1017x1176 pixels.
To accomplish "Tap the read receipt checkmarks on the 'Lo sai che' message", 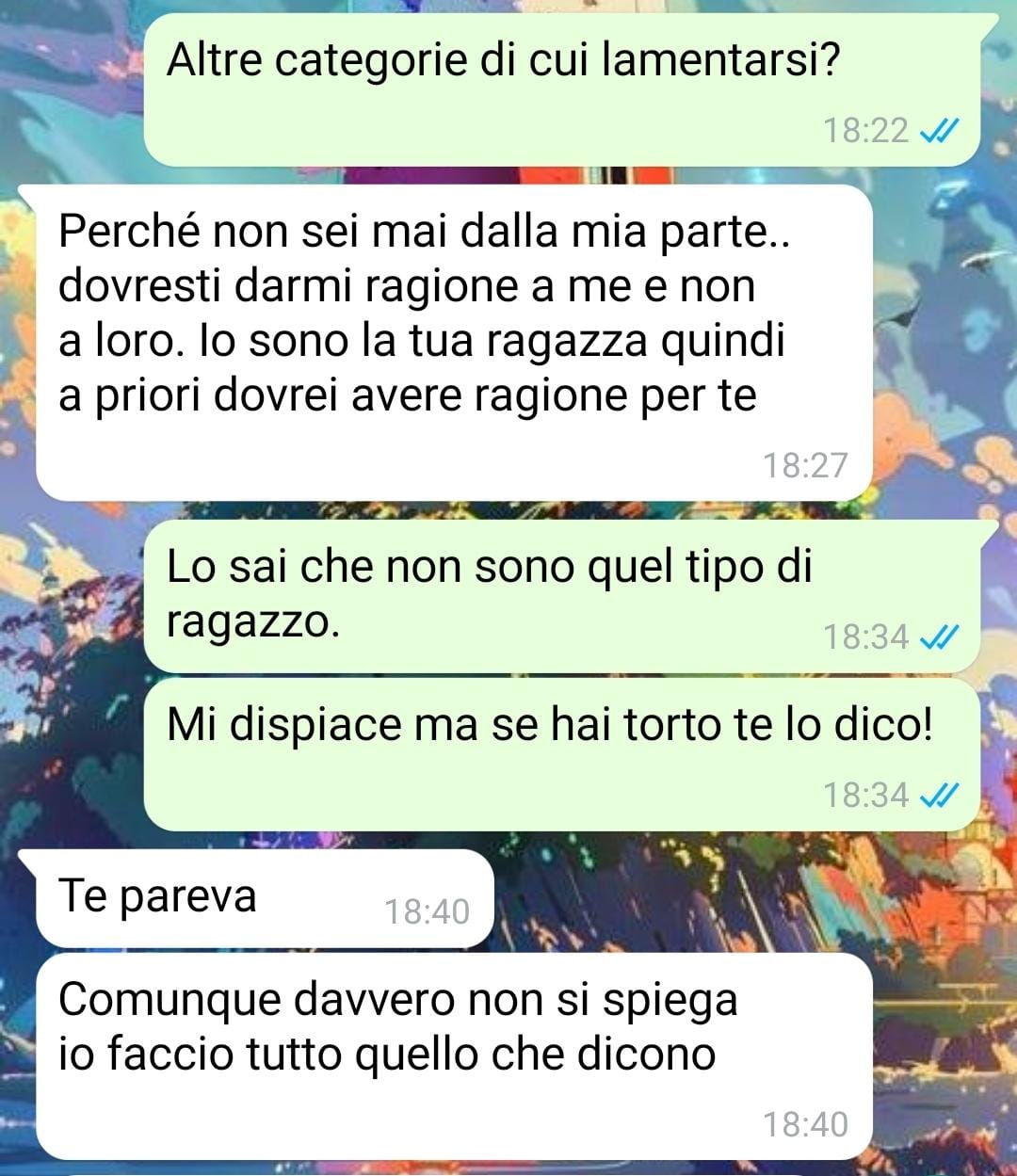I will (939, 637).
